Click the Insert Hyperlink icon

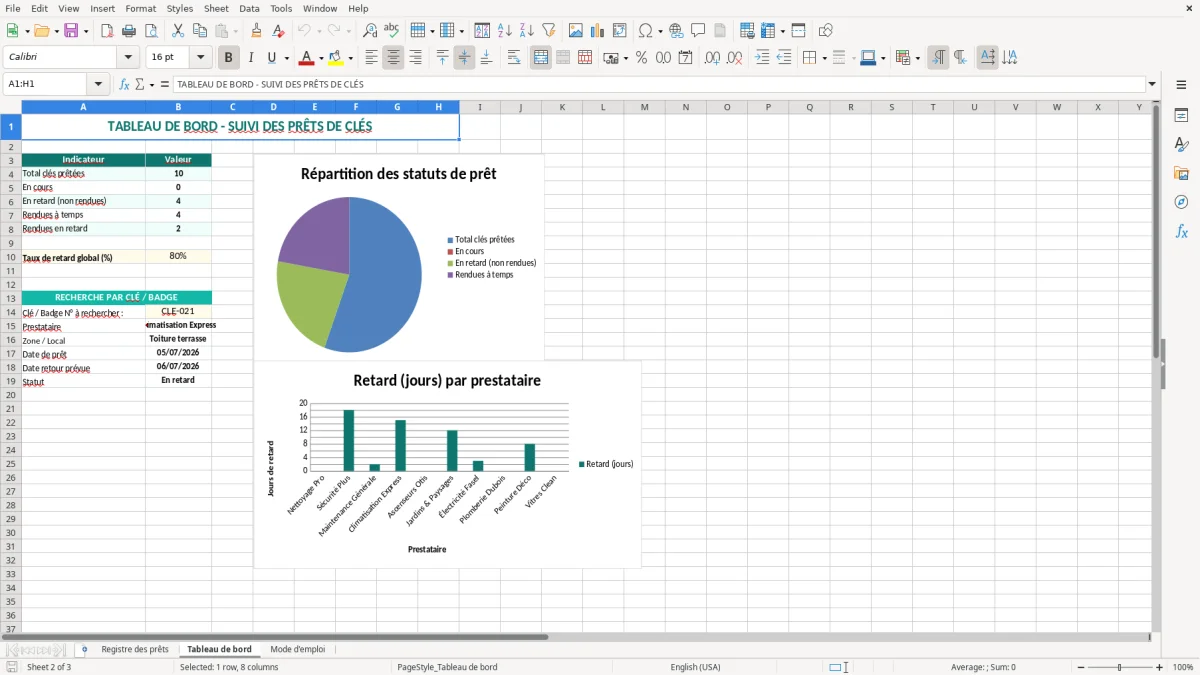click(x=676, y=31)
